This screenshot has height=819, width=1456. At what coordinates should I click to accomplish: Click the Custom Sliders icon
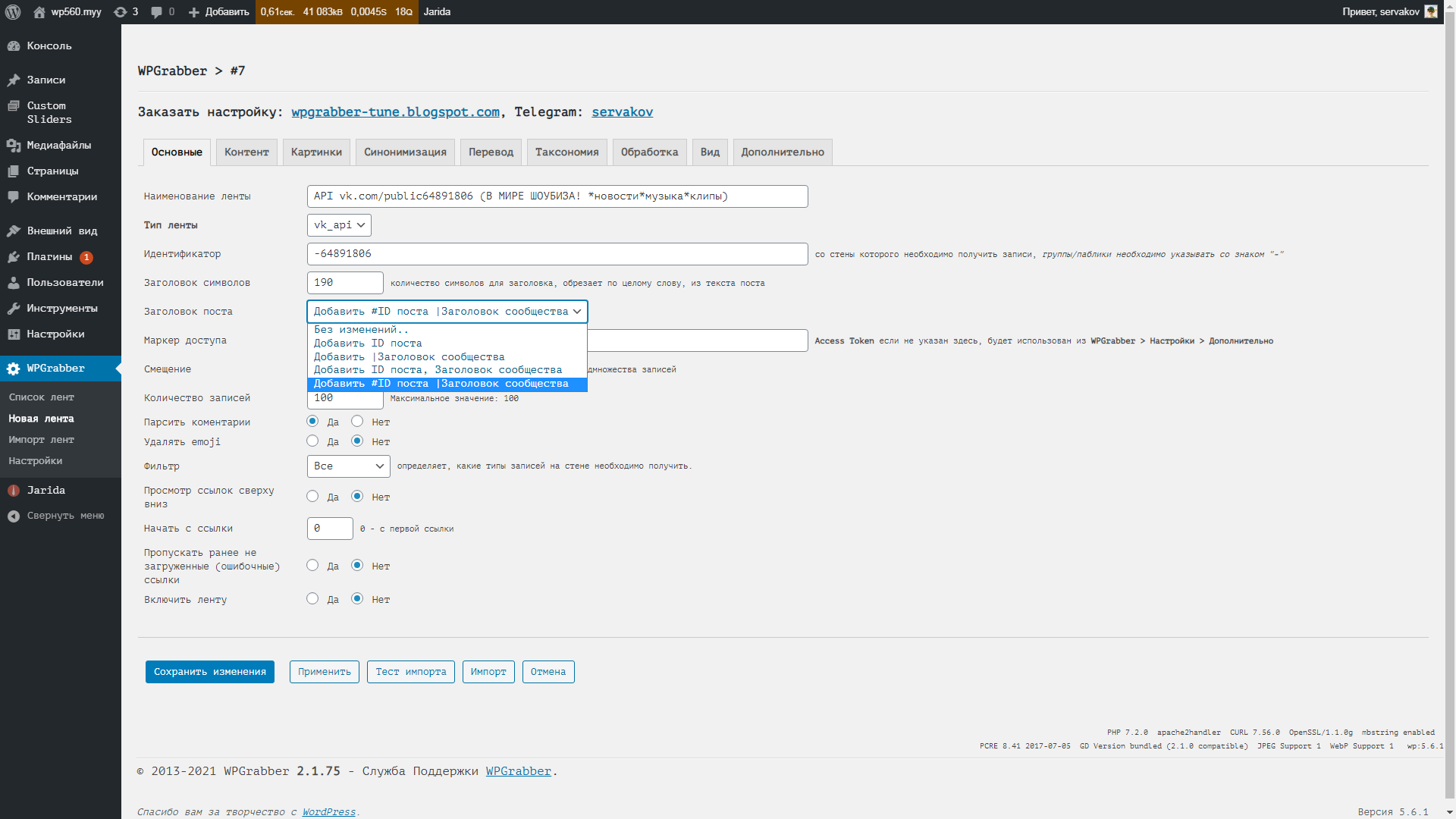click(x=14, y=106)
